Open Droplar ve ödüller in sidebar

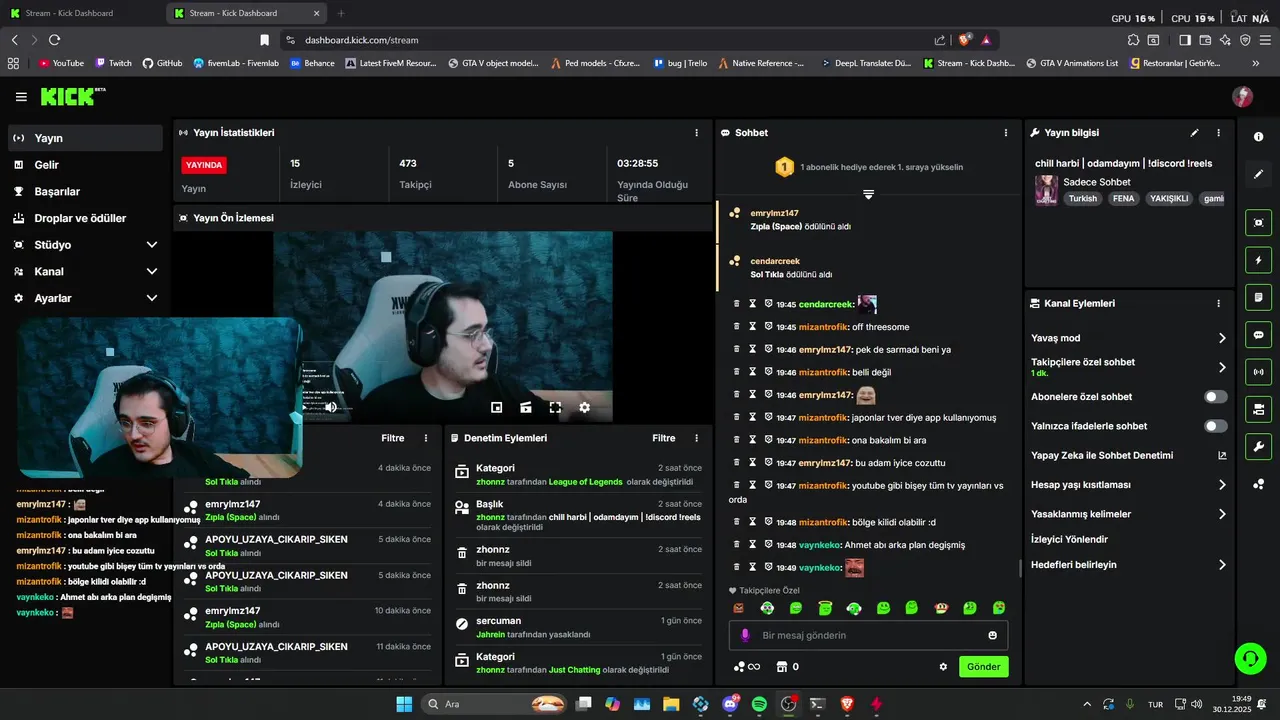pos(85,218)
